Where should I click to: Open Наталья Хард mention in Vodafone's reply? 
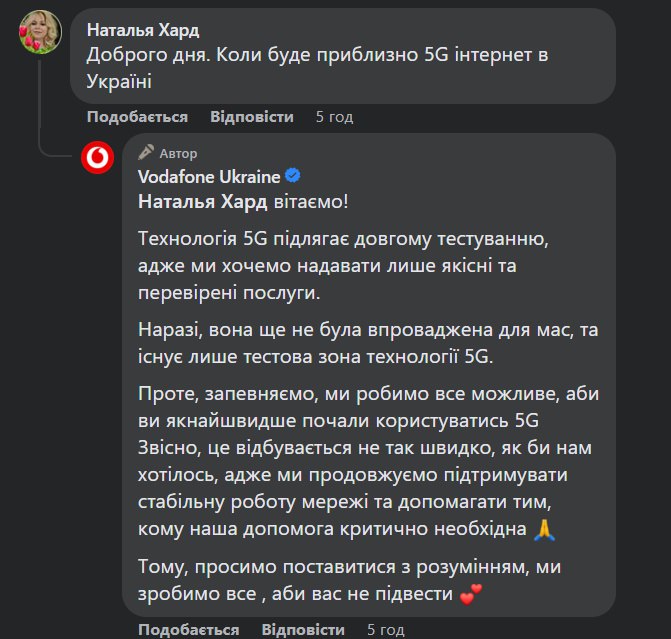coord(199,200)
